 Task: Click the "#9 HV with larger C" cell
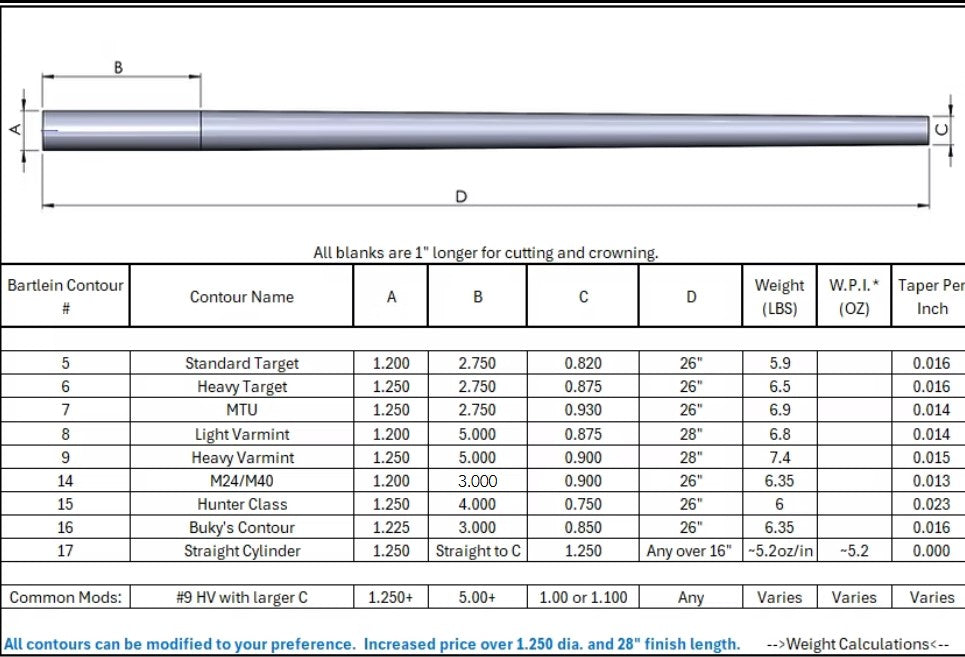[x=241, y=598]
